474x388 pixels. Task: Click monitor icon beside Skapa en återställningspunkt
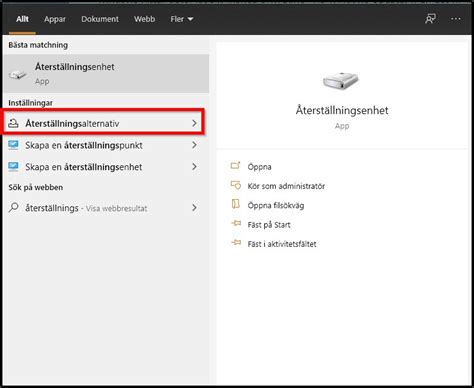(x=13, y=145)
